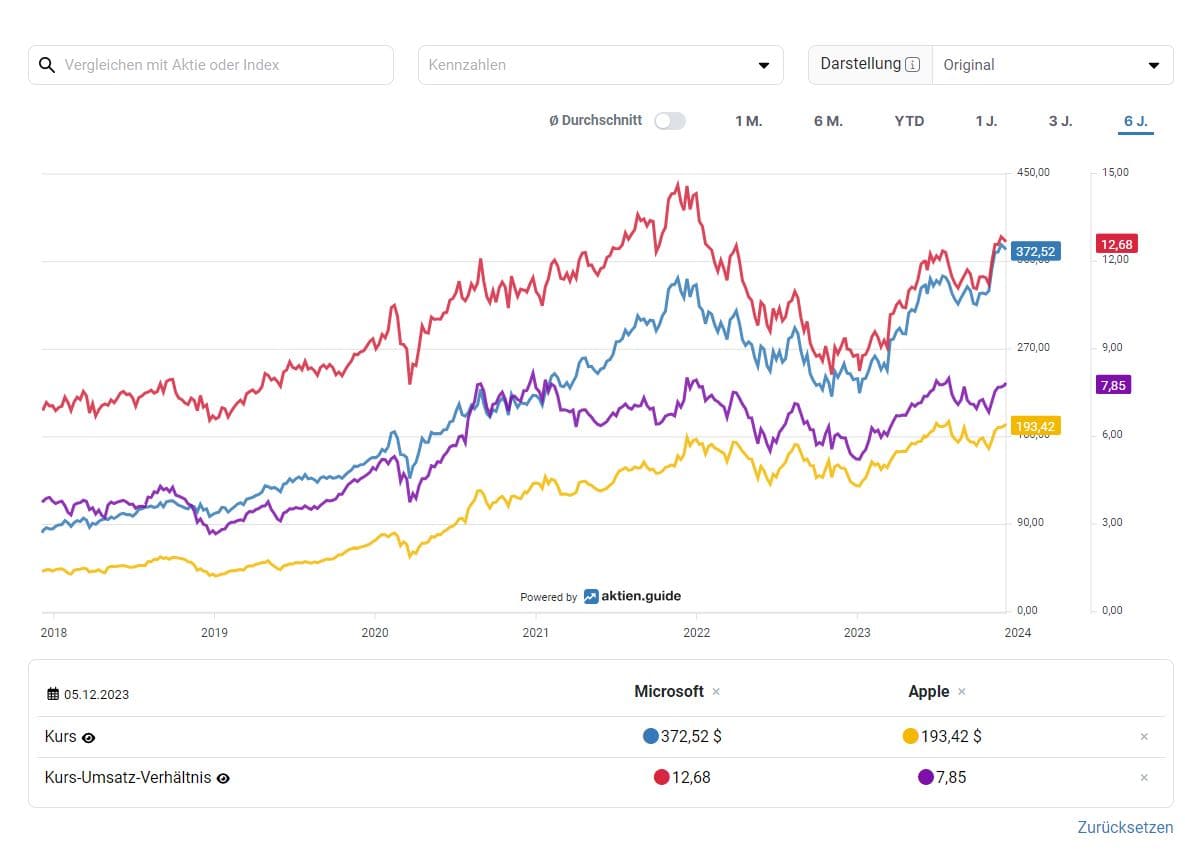Toggle visibility of Kurs-Umsatz-Verhältnis
Screen dimensions: 1185x862
tap(222, 778)
